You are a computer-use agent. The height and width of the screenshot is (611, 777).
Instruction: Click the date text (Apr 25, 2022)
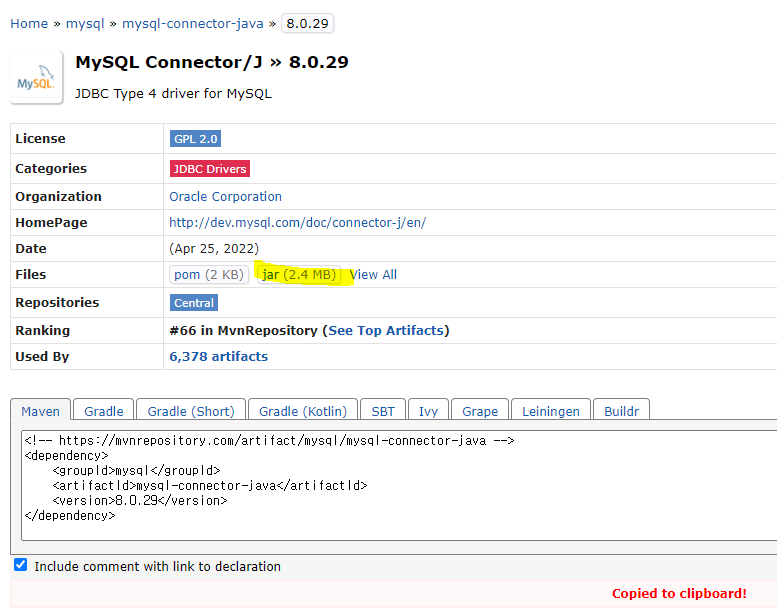click(214, 249)
